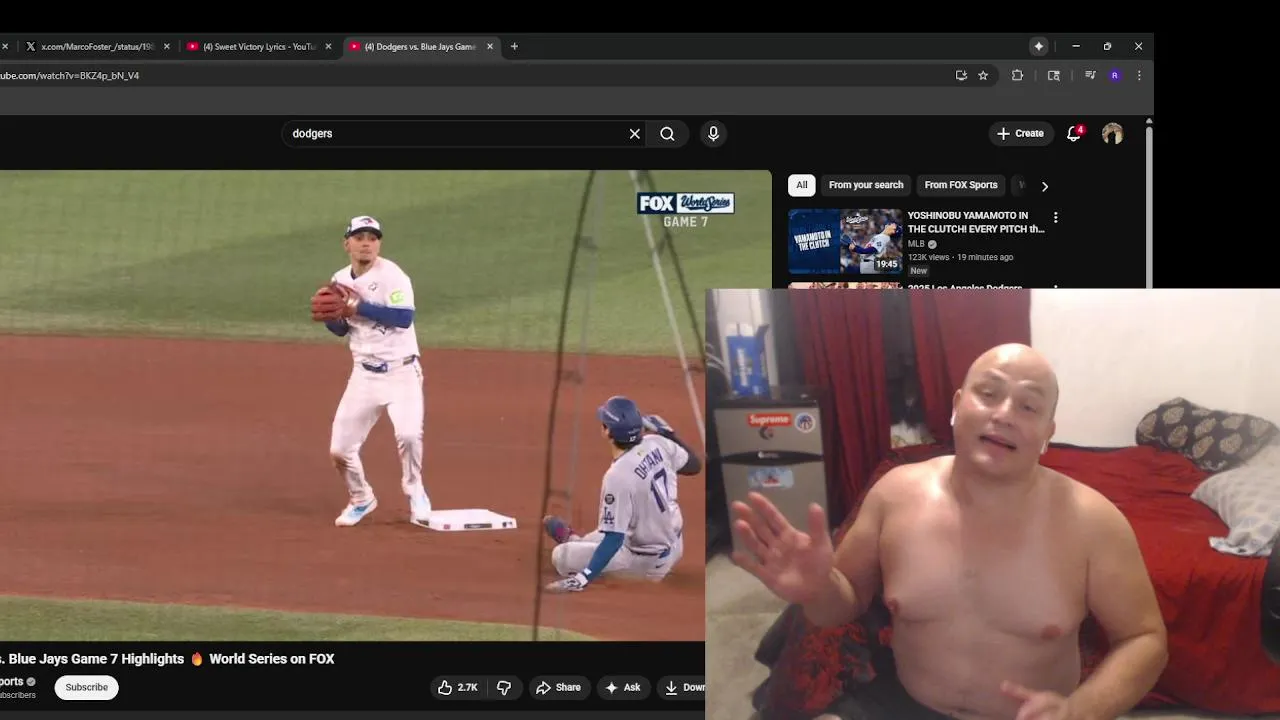Click the Download button under video
This screenshot has height=720, width=1280.
(683, 687)
